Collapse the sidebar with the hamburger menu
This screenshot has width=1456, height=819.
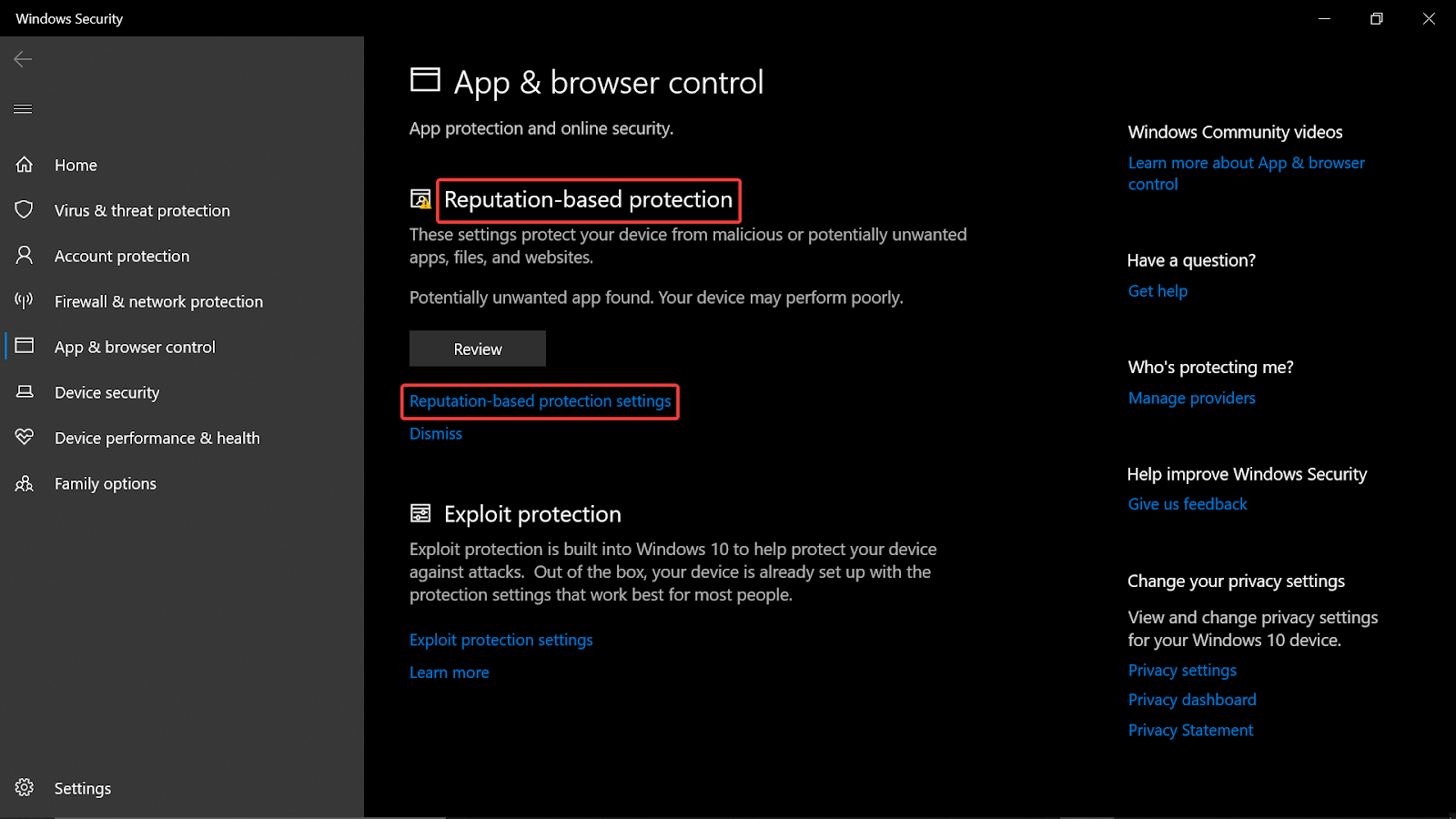pyautogui.click(x=23, y=108)
